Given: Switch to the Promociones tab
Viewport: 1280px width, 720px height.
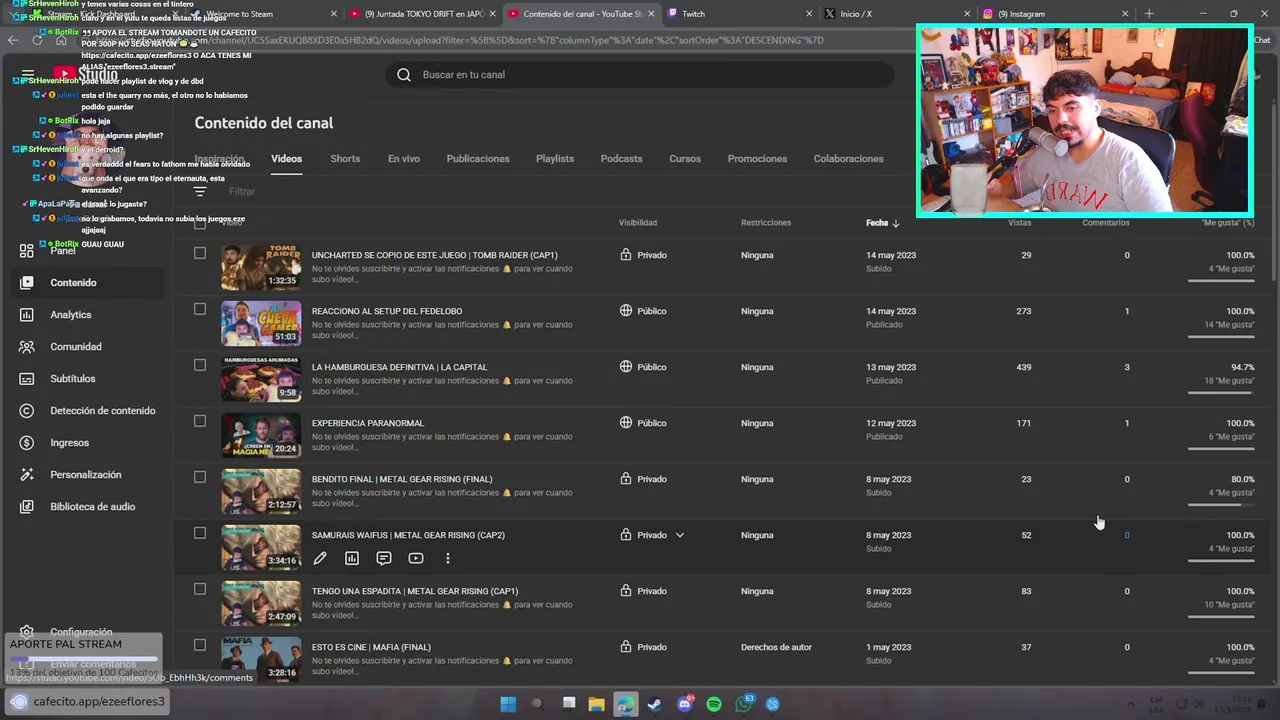Looking at the screenshot, I should (757, 159).
